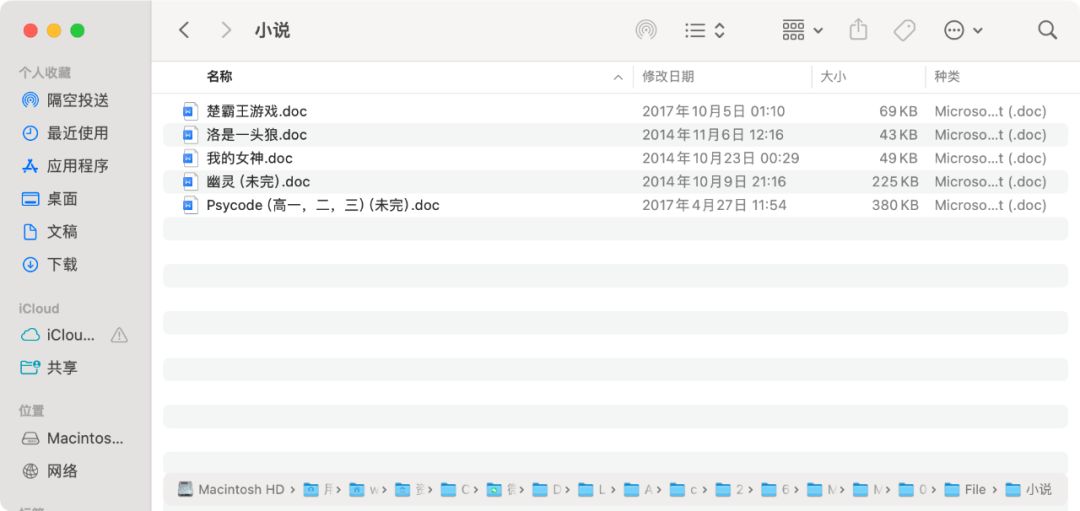Screen dimensions: 1080x511
Task: Select the 我的女神.doc file icon
Action: [x=190, y=158]
